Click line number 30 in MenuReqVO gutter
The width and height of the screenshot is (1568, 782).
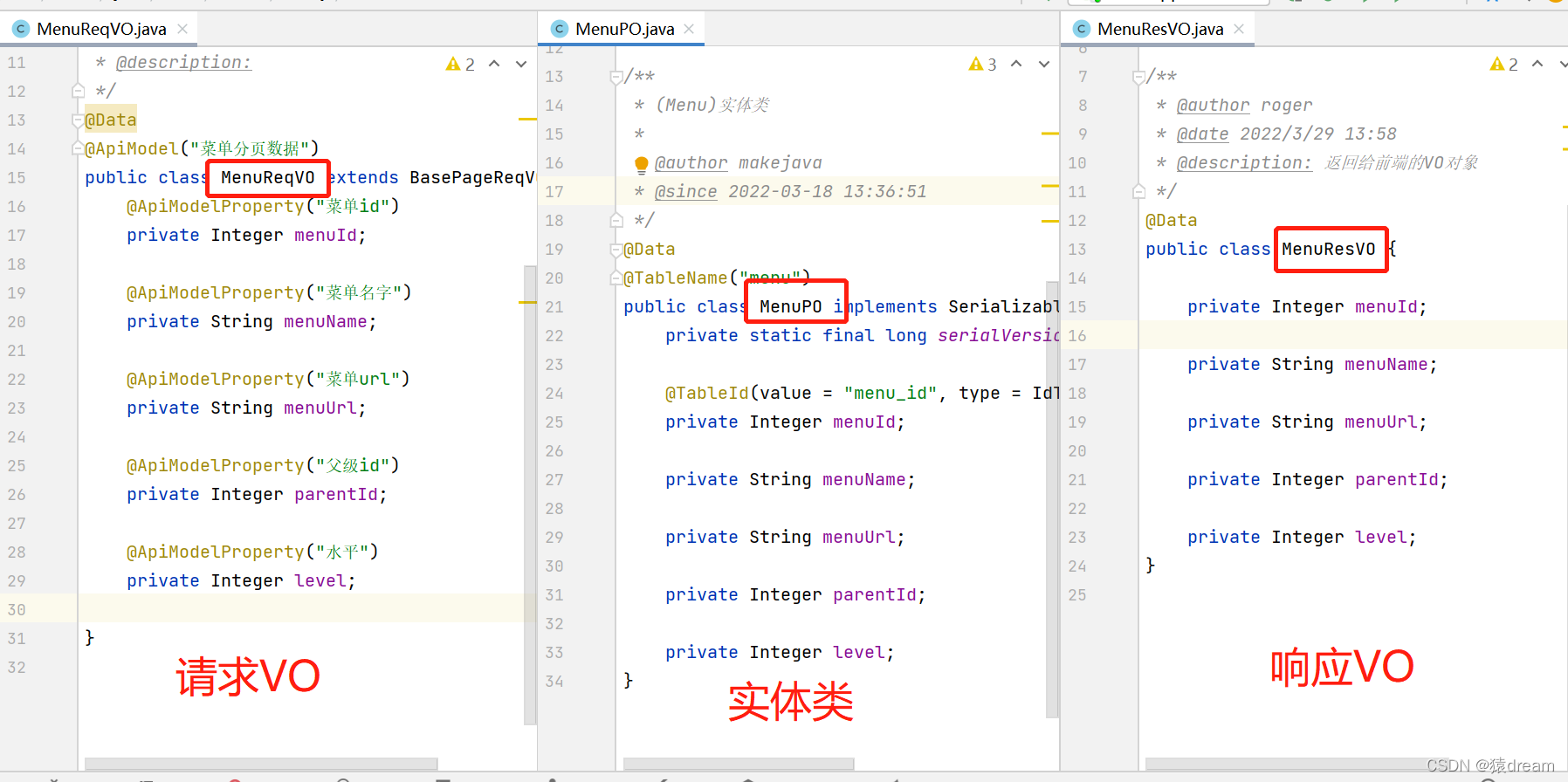pos(17,610)
